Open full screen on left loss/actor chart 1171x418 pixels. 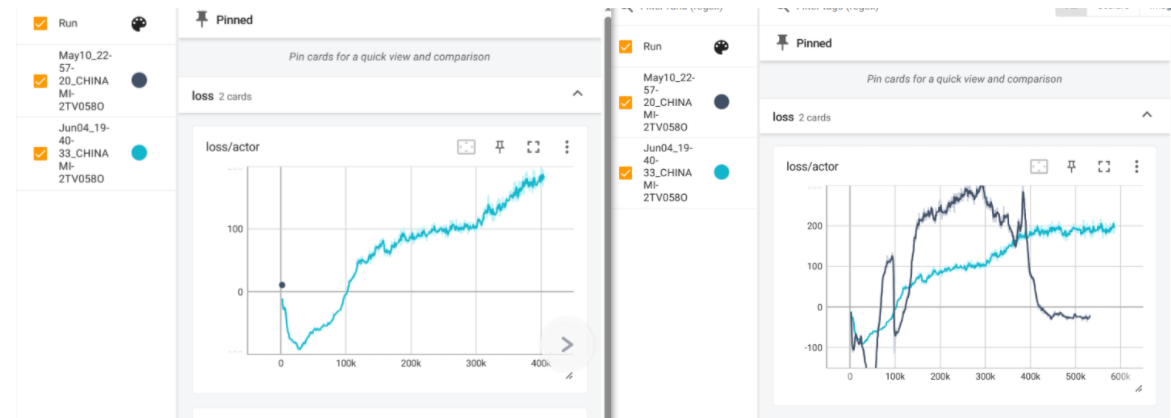[533, 147]
